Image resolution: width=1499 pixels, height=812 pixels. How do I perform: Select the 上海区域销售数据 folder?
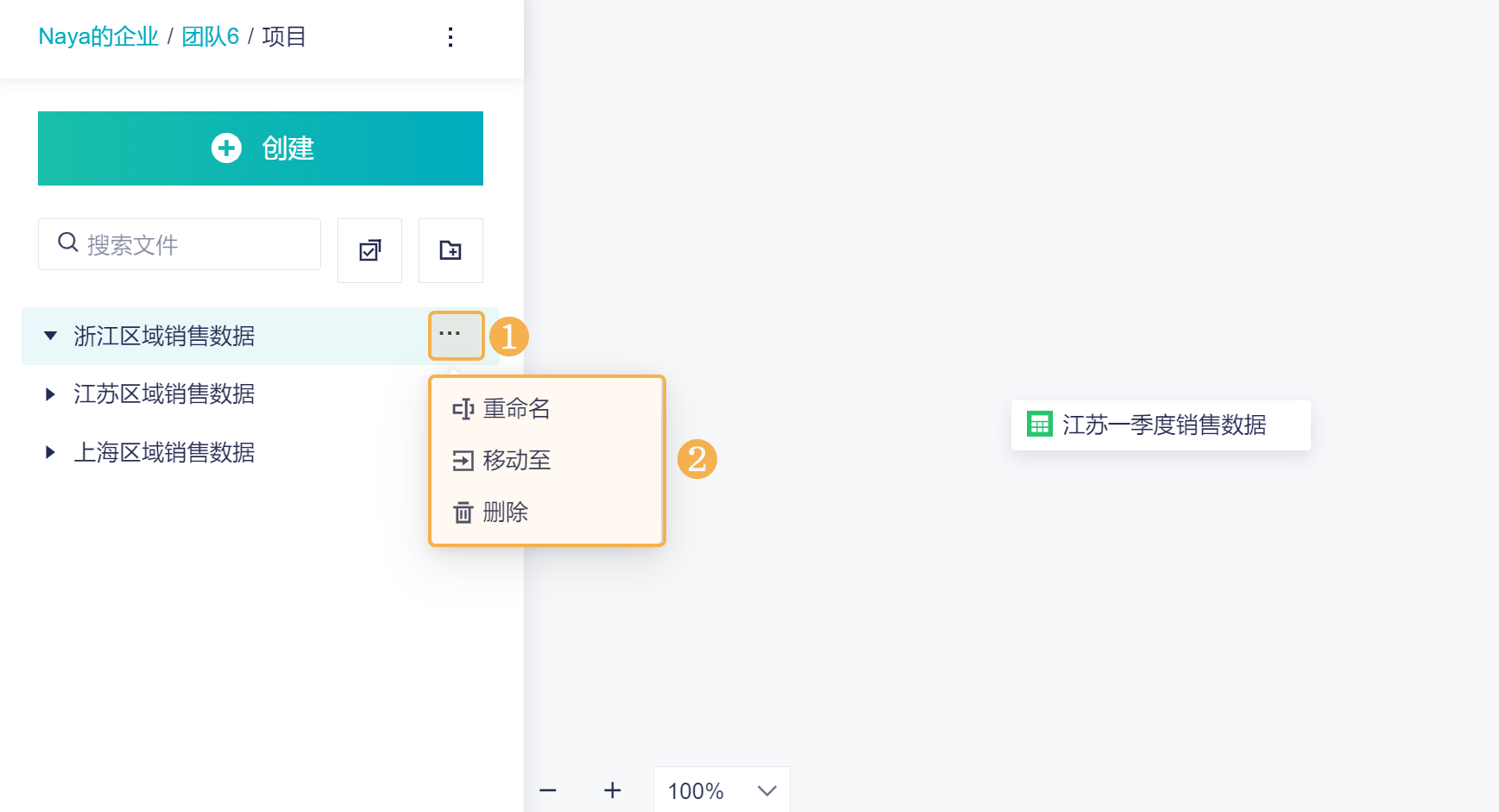point(164,452)
